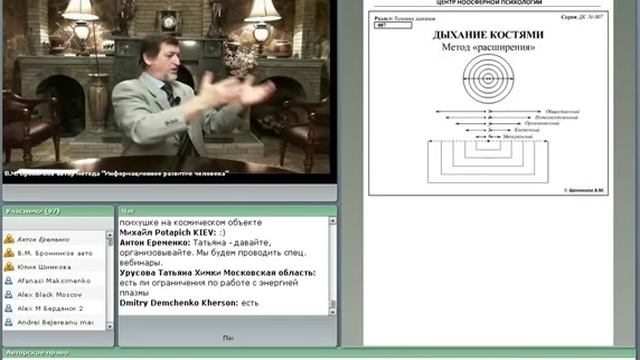The image size is (640, 360).
Task: Select participant В.М. Бронников авто
Action: (x=55, y=253)
